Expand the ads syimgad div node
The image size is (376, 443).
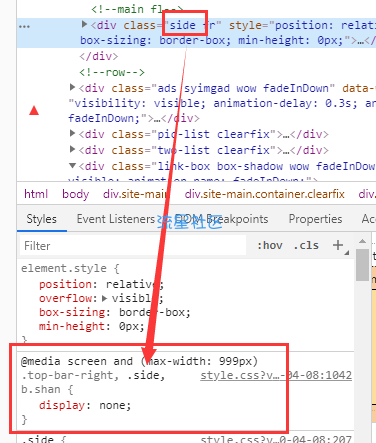[72, 88]
